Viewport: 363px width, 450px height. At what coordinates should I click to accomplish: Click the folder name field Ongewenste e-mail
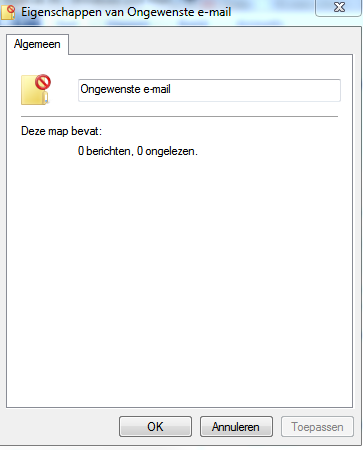coord(209,90)
